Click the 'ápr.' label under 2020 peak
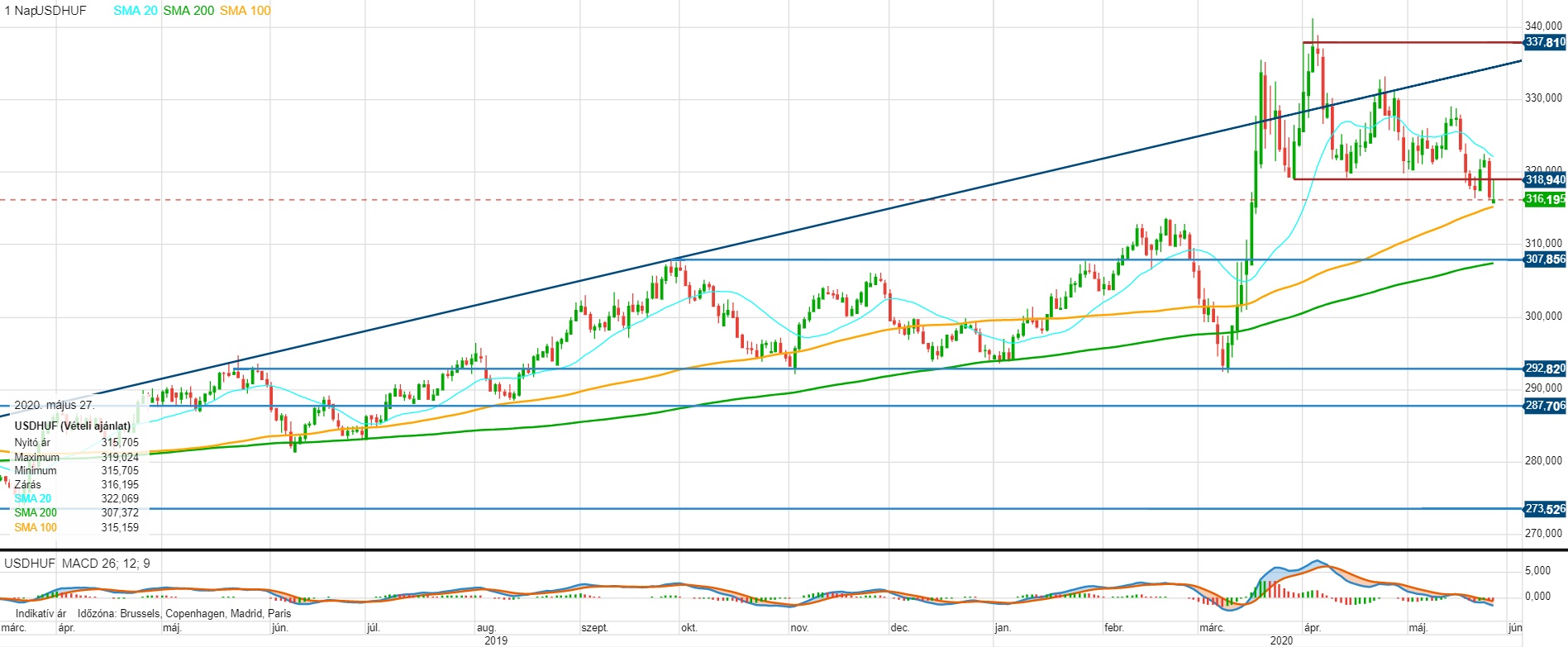1568x647 pixels. pyautogui.click(x=1312, y=628)
